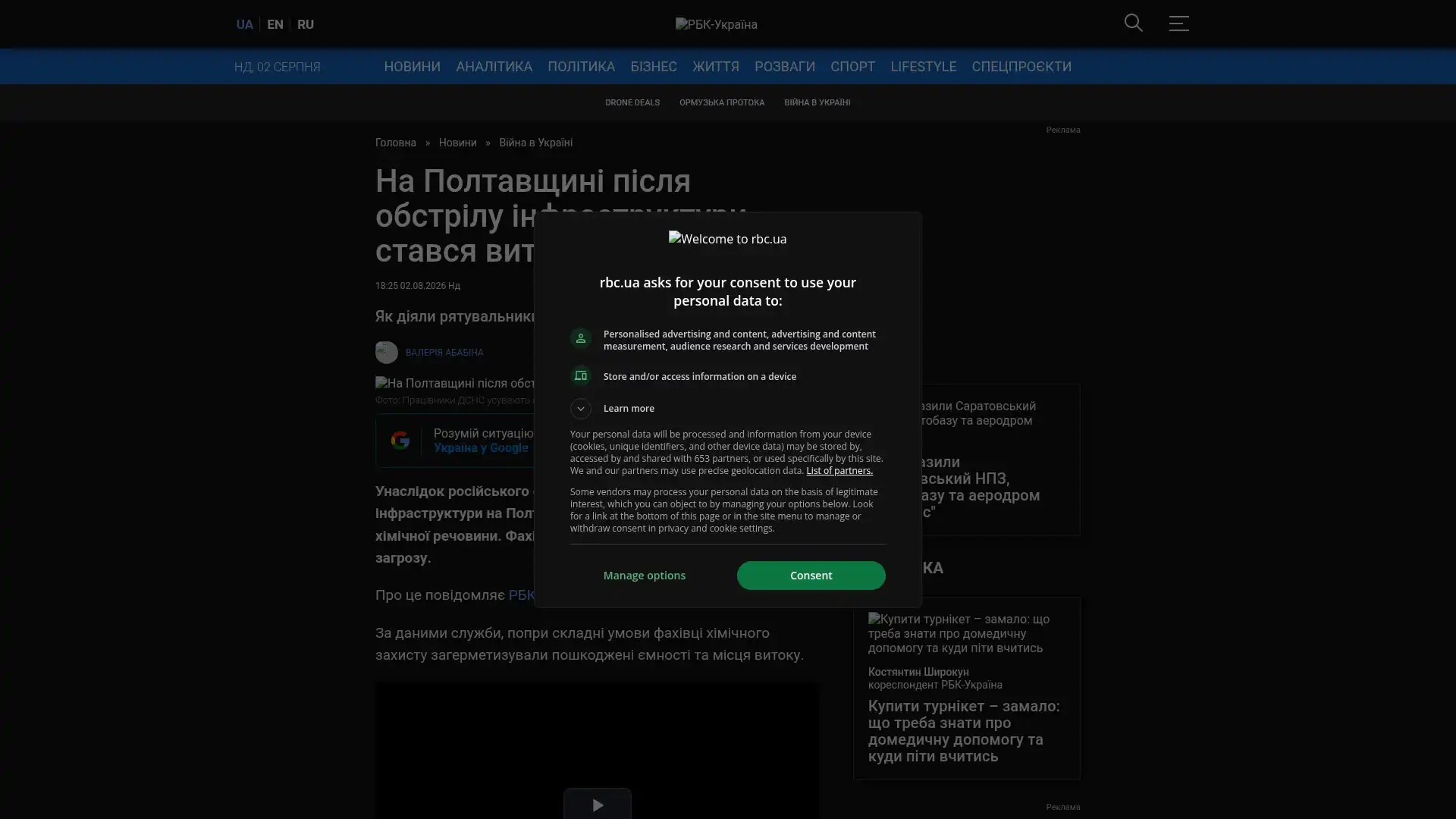Click the author avatar of Валерія Абабіна

point(386,352)
